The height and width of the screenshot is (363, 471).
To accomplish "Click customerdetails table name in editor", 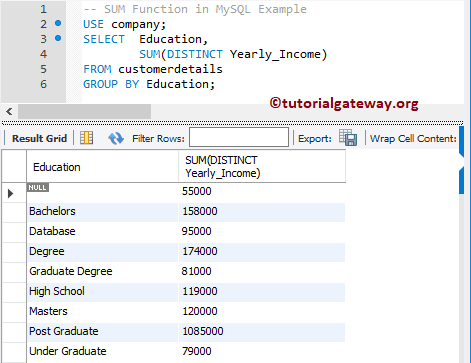I will (x=170, y=69).
